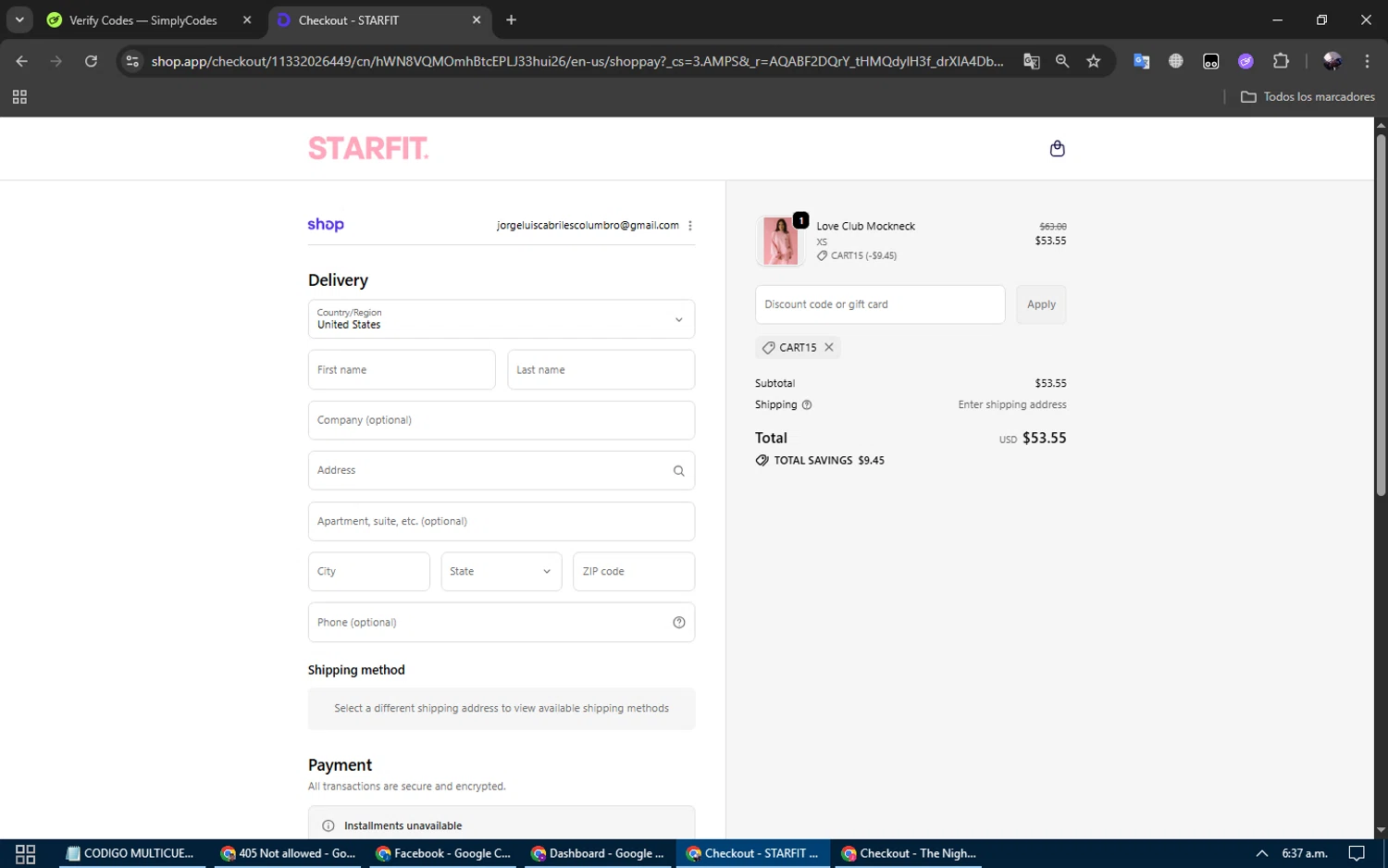Click the ZIP code field
This screenshot has height=868, width=1388.
[634, 572]
